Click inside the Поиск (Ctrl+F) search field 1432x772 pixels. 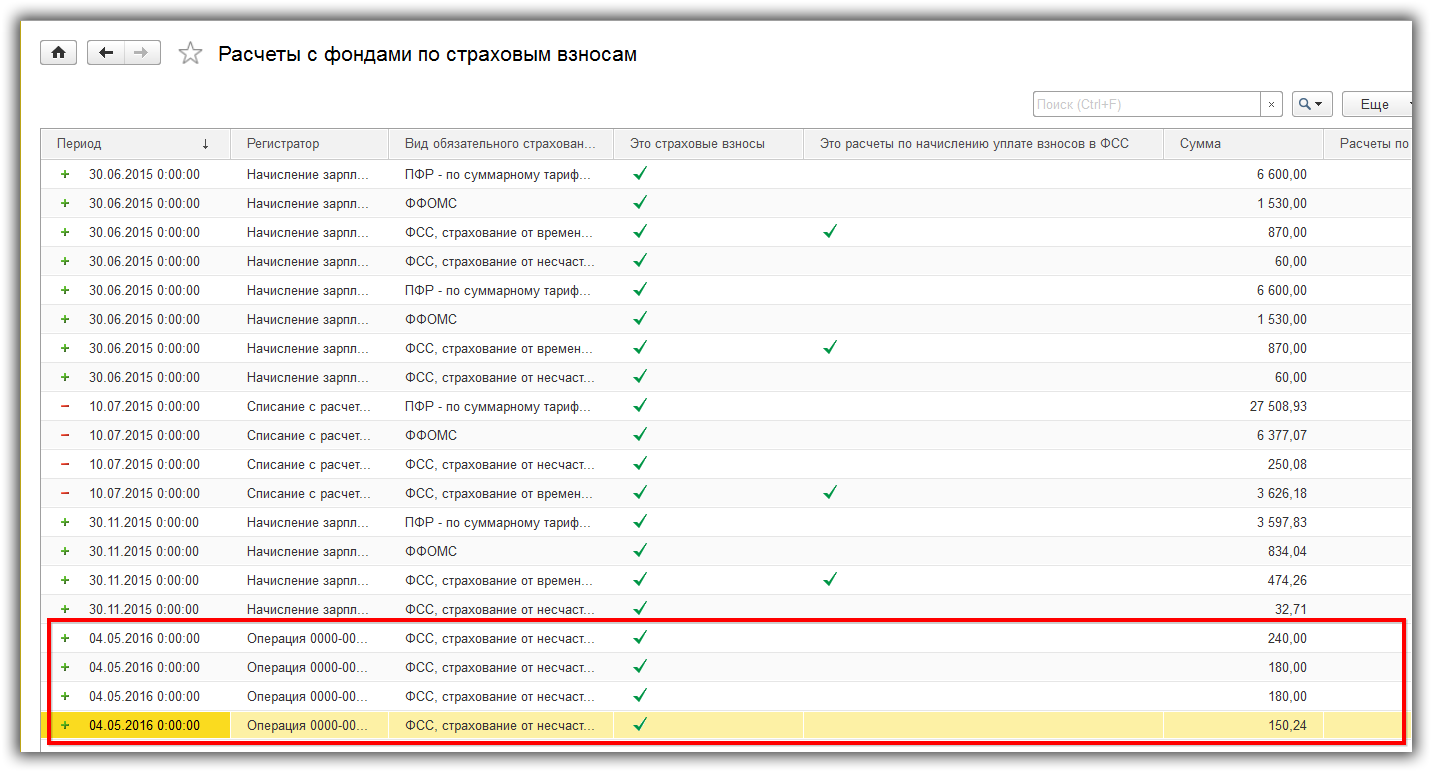coord(1145,104)
